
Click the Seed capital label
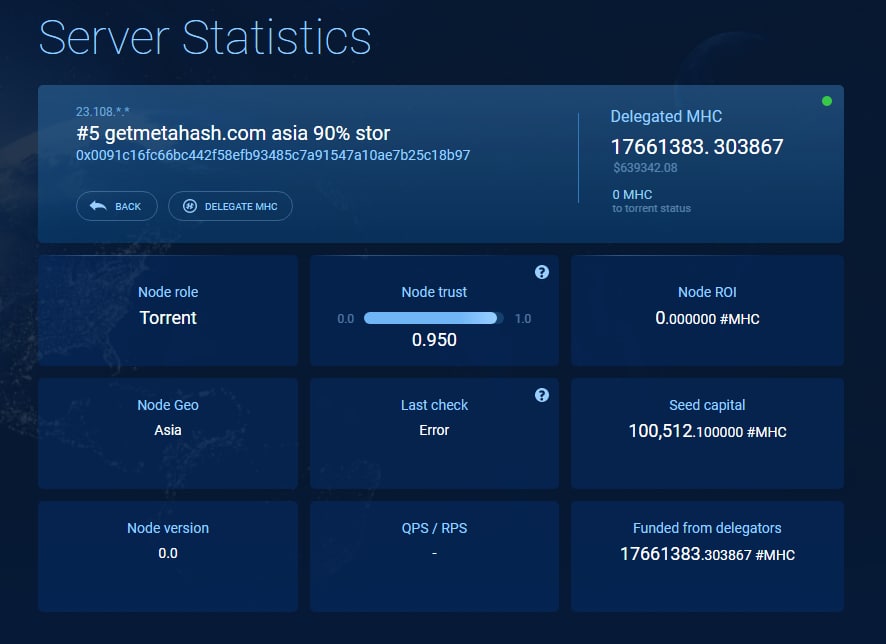click(707, 405)
